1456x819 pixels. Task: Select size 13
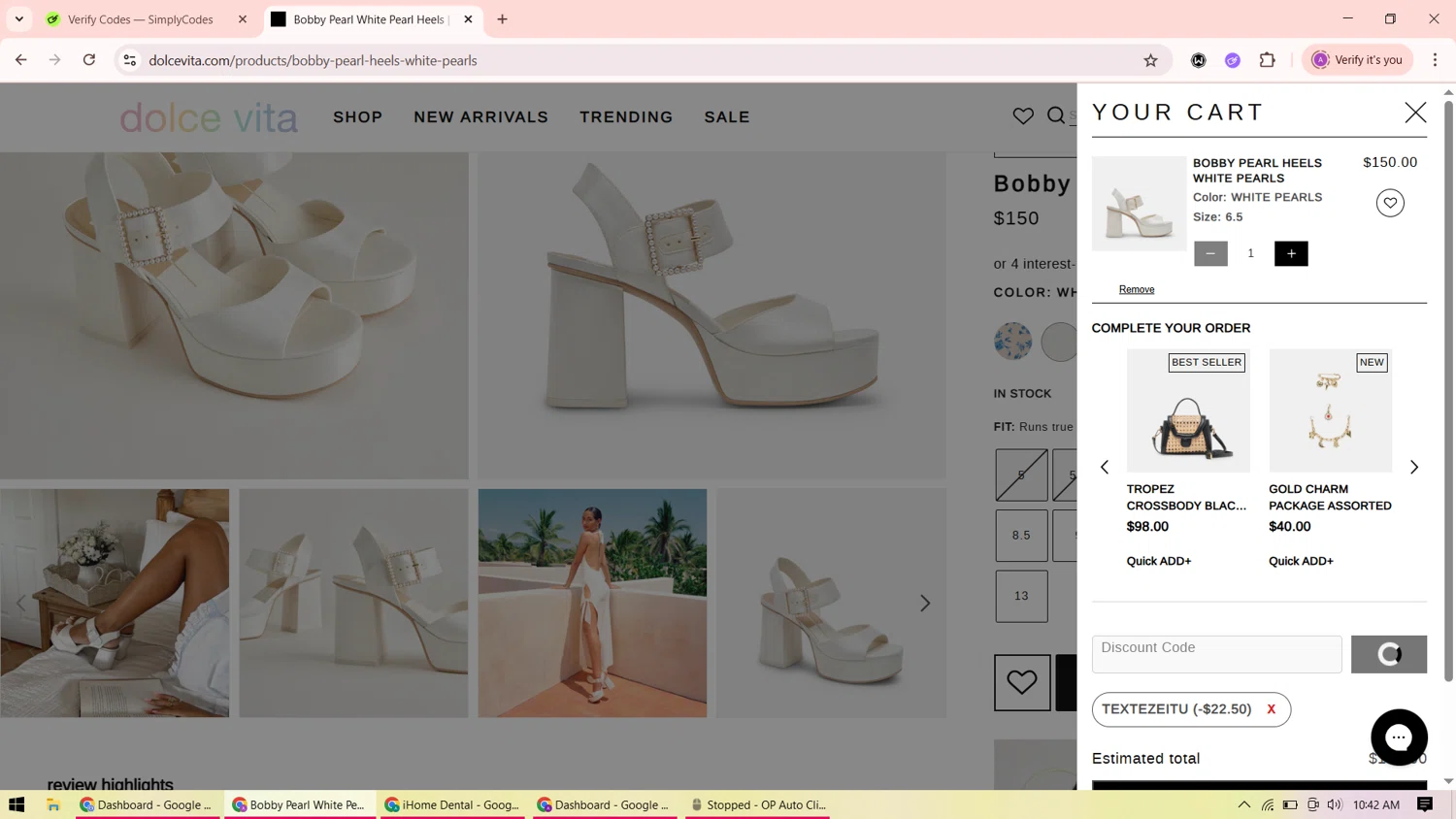(1021, 596)
